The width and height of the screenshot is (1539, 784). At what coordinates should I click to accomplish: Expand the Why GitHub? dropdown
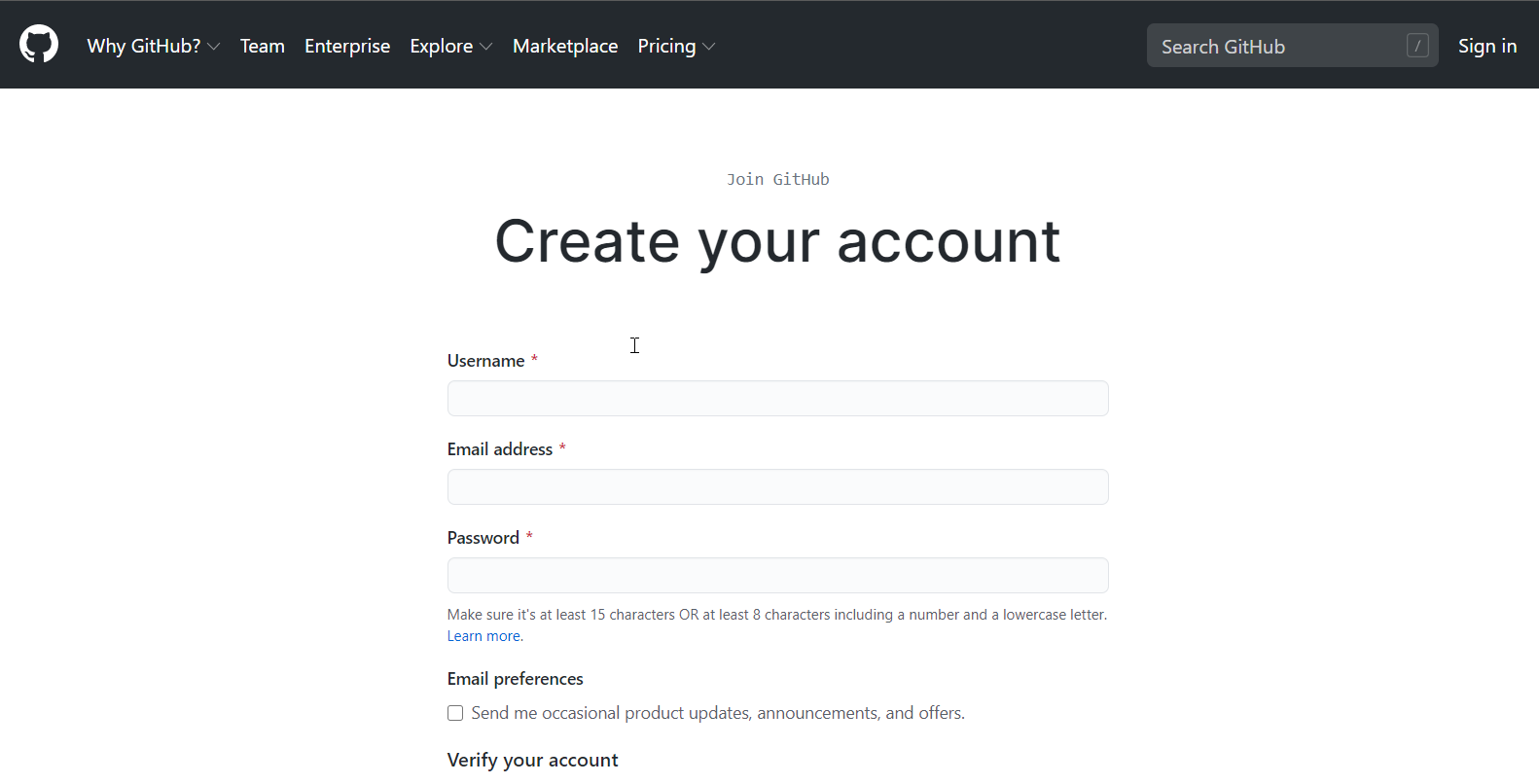154,46
